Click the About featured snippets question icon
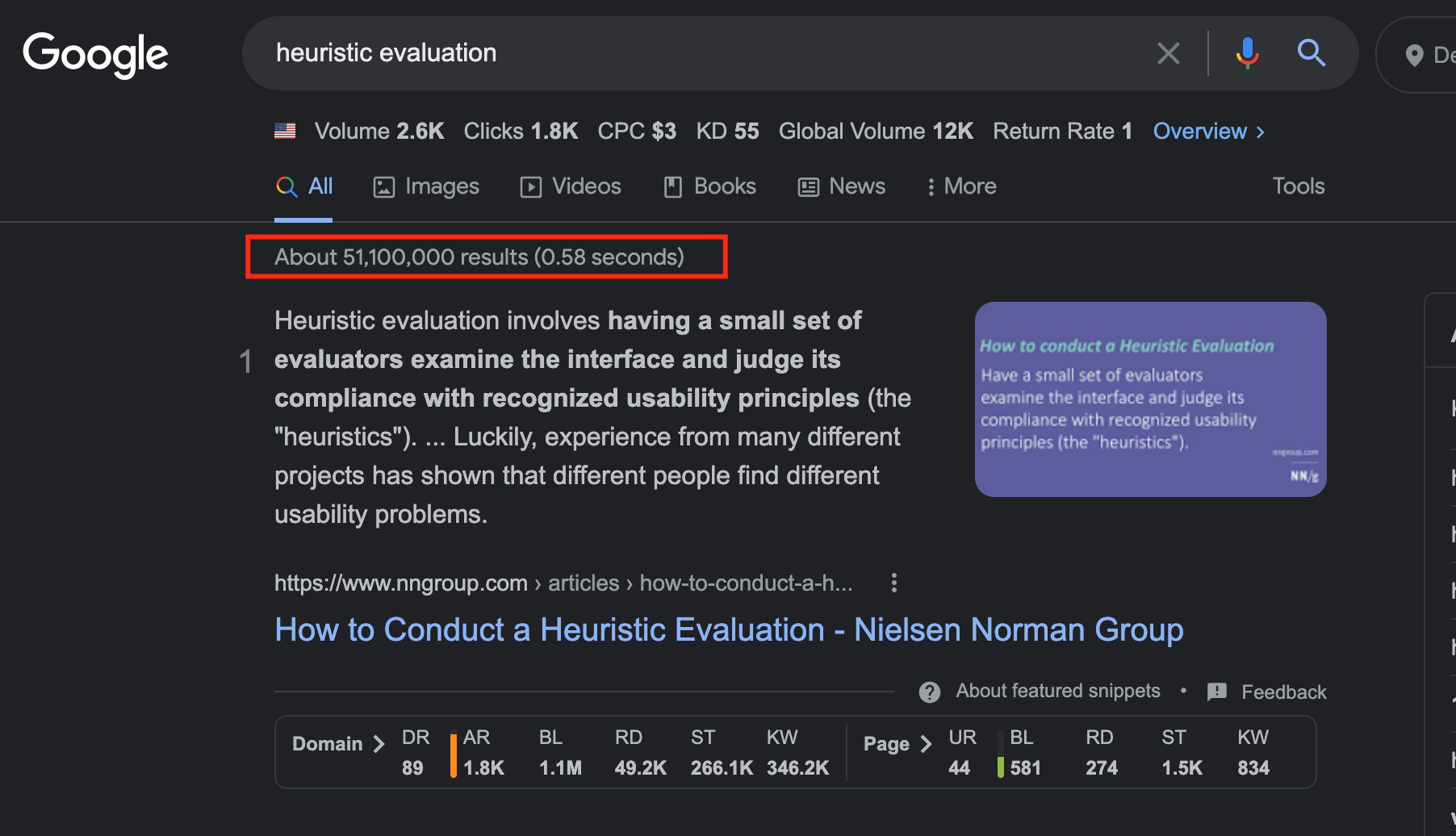The image size is (1456, 836). [x=930, y=692]
